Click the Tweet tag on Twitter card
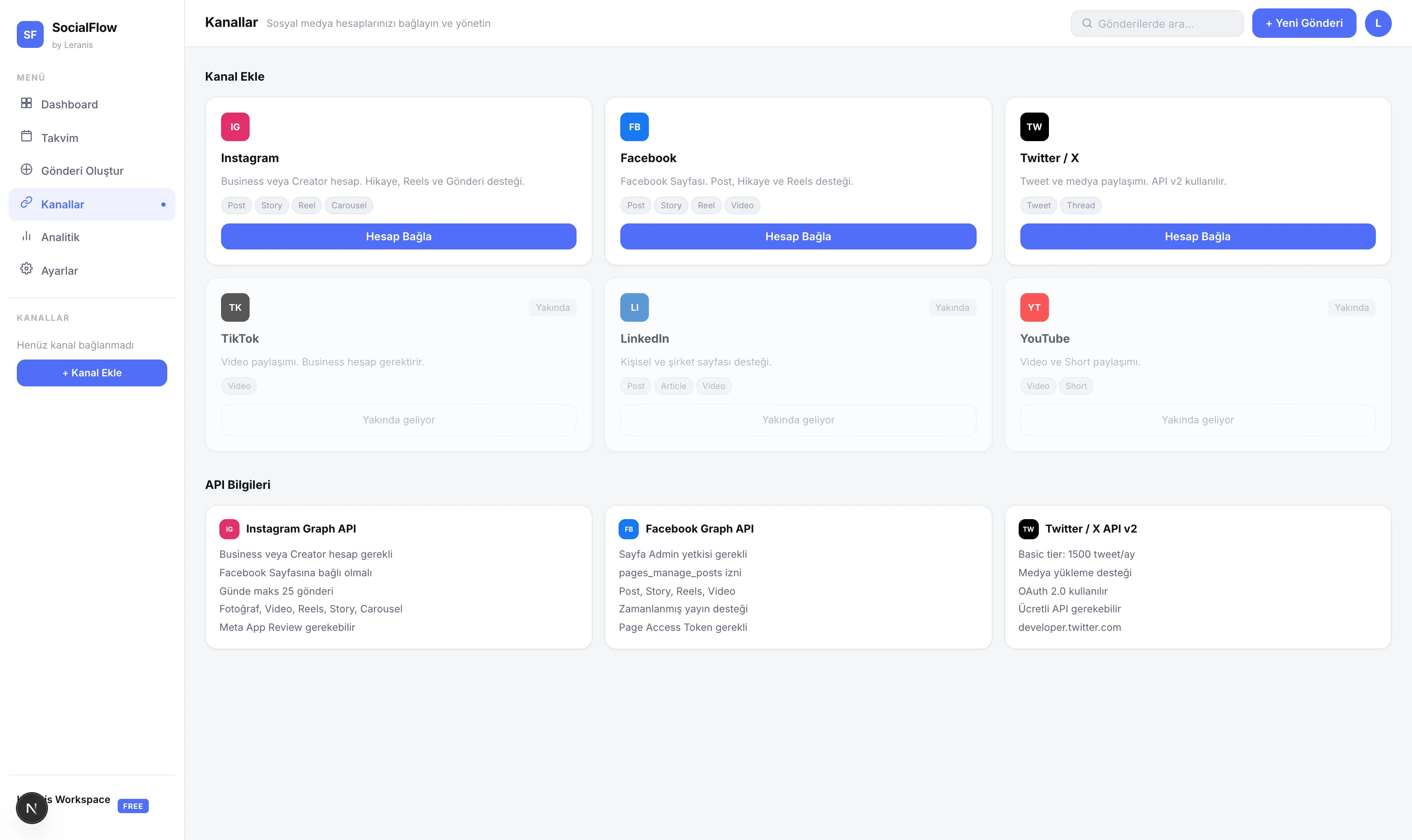Viewport: 1412px width, 840px height. pos(1038,205)
